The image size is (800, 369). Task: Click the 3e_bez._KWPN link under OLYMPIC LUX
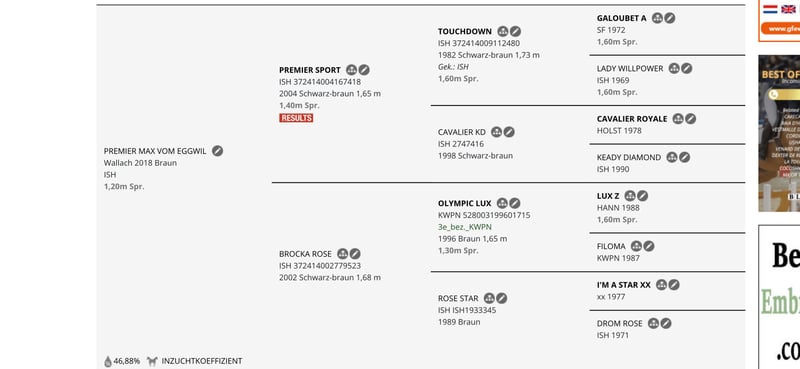465,227
